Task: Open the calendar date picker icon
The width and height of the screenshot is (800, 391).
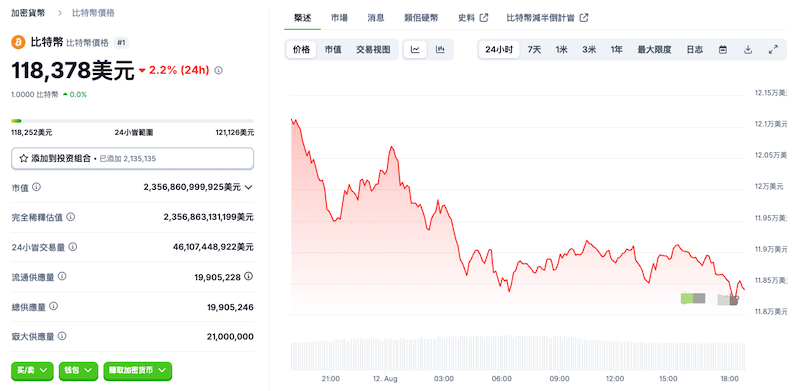Action: pos(723,50)
